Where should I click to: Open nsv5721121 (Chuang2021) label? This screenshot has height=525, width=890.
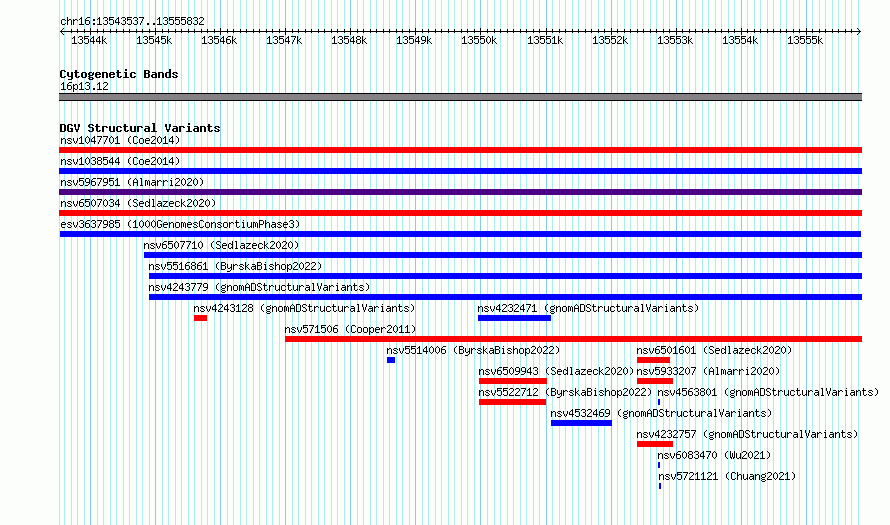point(727,476)
